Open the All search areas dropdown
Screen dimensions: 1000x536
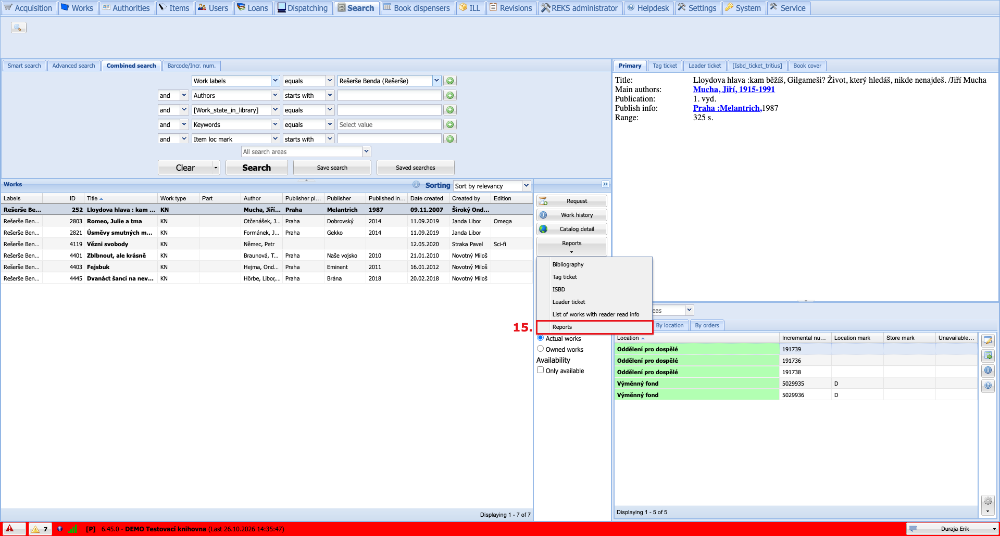(x=366, y=152)
